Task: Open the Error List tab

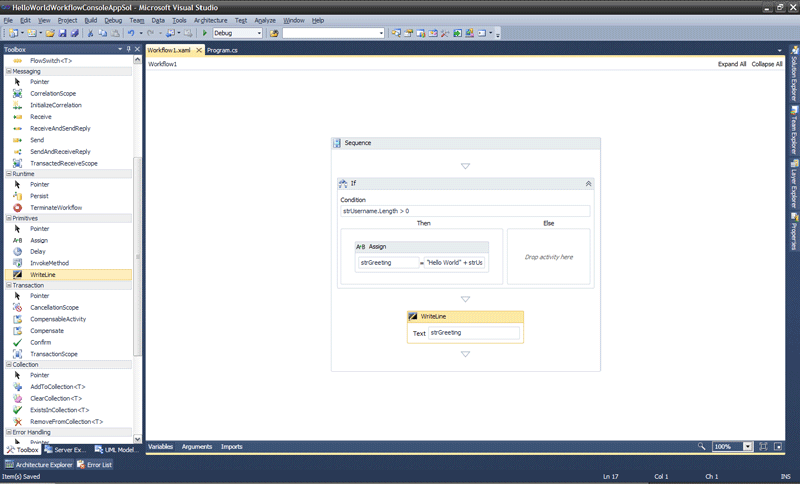Action: [95, 465]
